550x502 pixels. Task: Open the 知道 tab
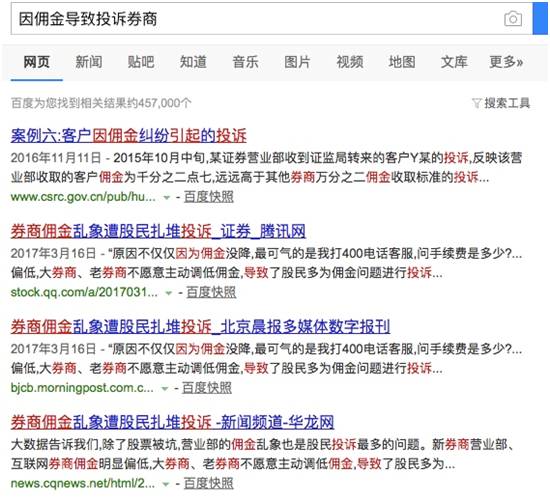[193, 62]
